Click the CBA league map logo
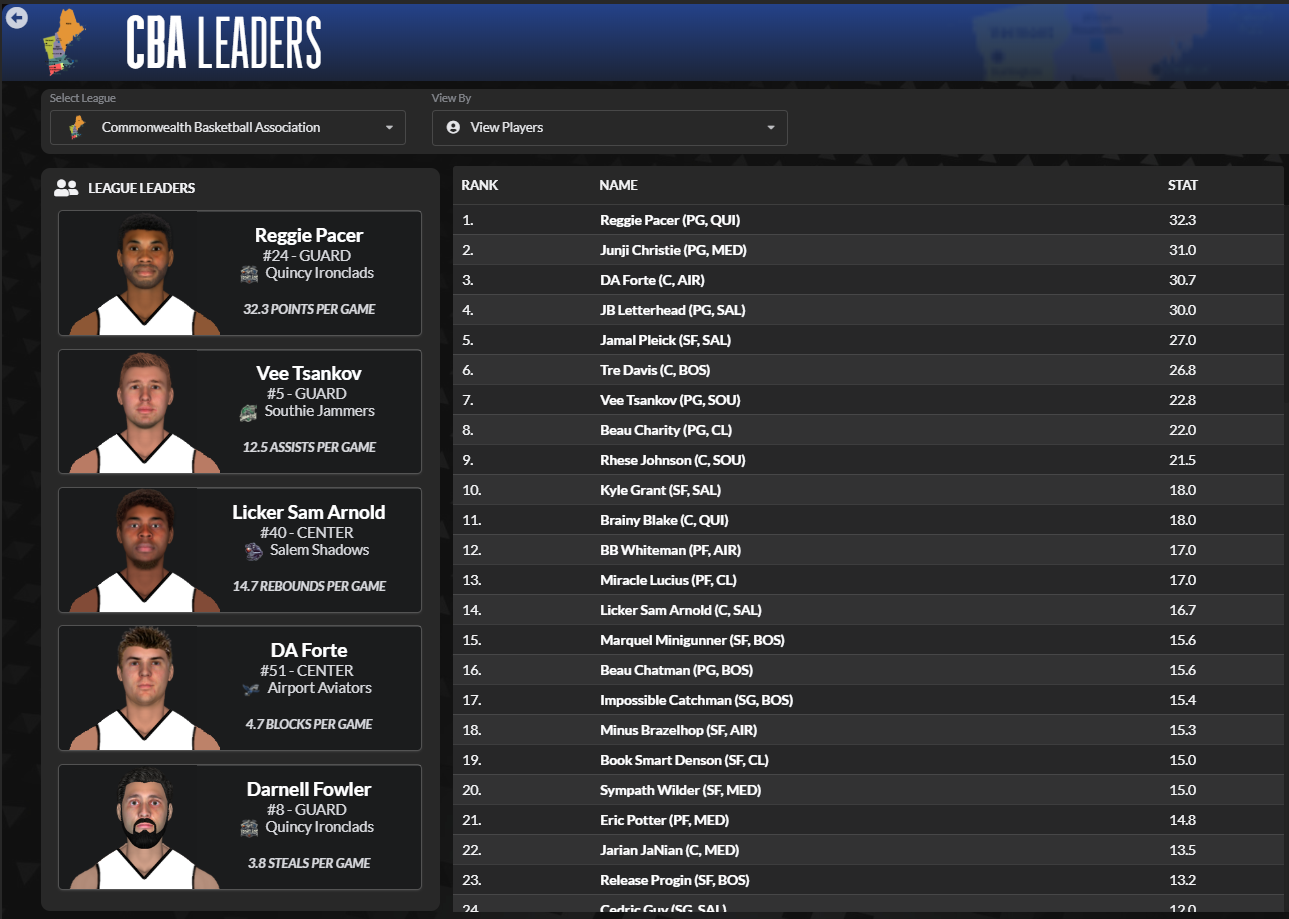 (x=64, y=44)
